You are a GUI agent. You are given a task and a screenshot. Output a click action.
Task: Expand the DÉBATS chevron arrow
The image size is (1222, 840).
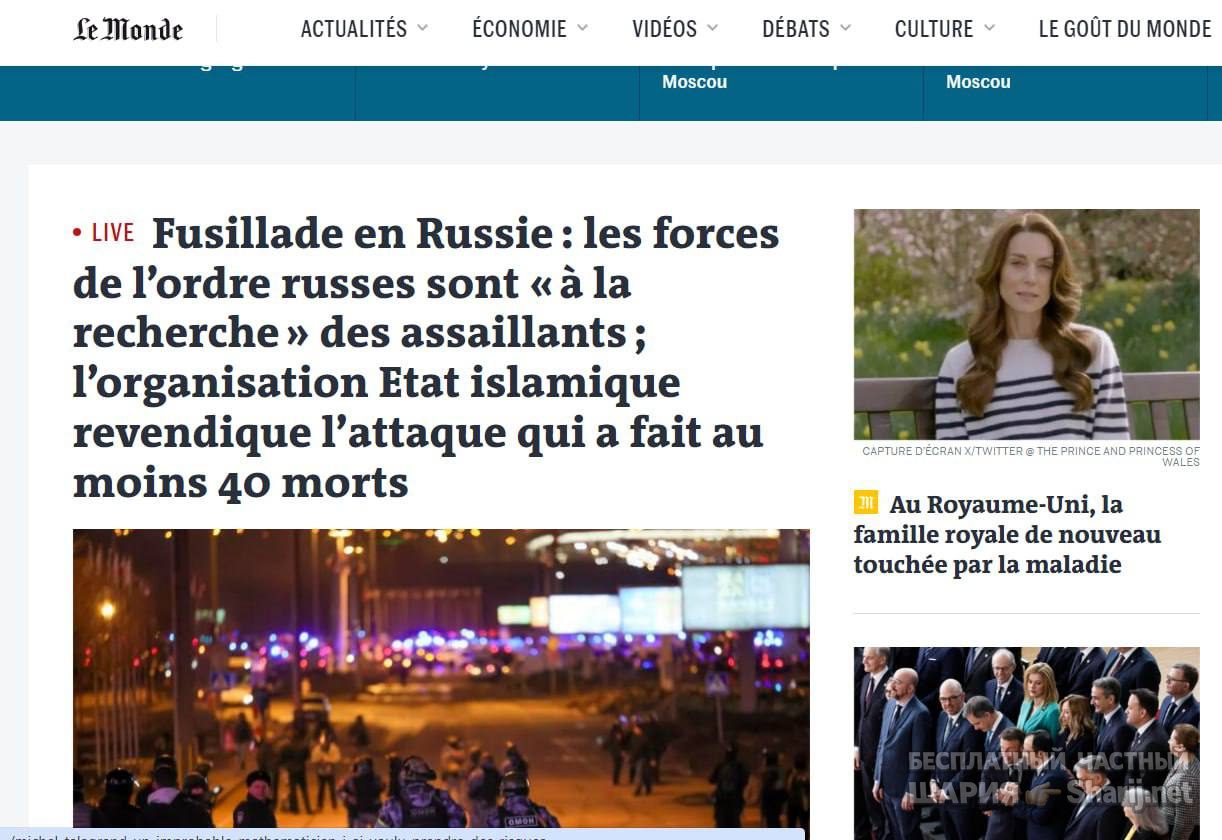click(x=845, y=28)
